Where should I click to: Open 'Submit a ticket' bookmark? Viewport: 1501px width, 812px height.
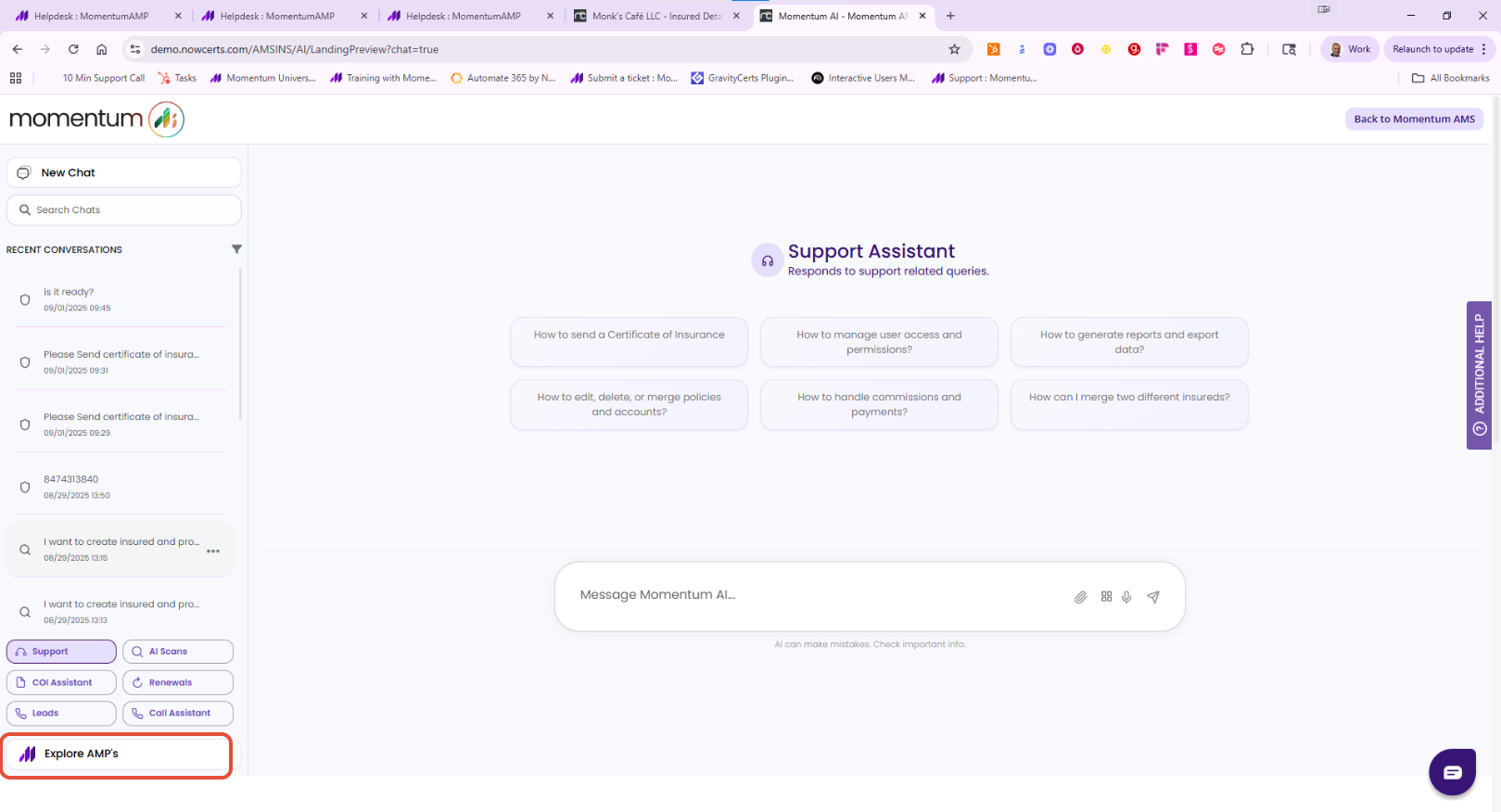pos(624,78)
